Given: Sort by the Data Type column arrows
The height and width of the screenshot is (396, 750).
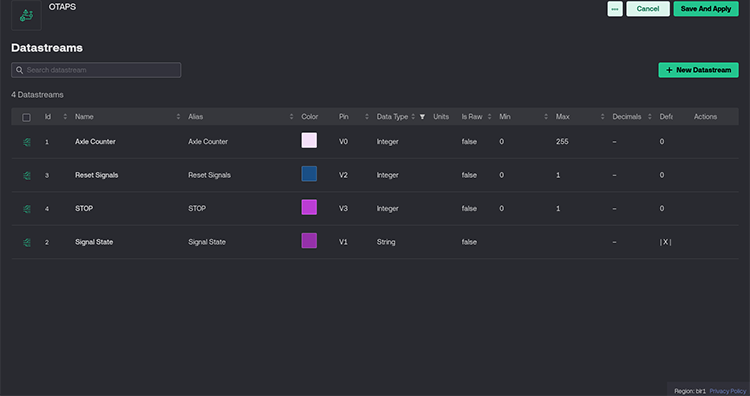Looking at the screenshot, I should (x=413, y=117).
